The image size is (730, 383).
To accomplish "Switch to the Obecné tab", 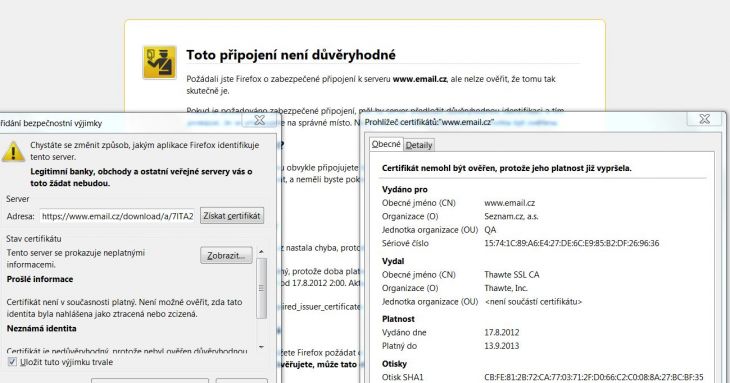I will point(386,144).
